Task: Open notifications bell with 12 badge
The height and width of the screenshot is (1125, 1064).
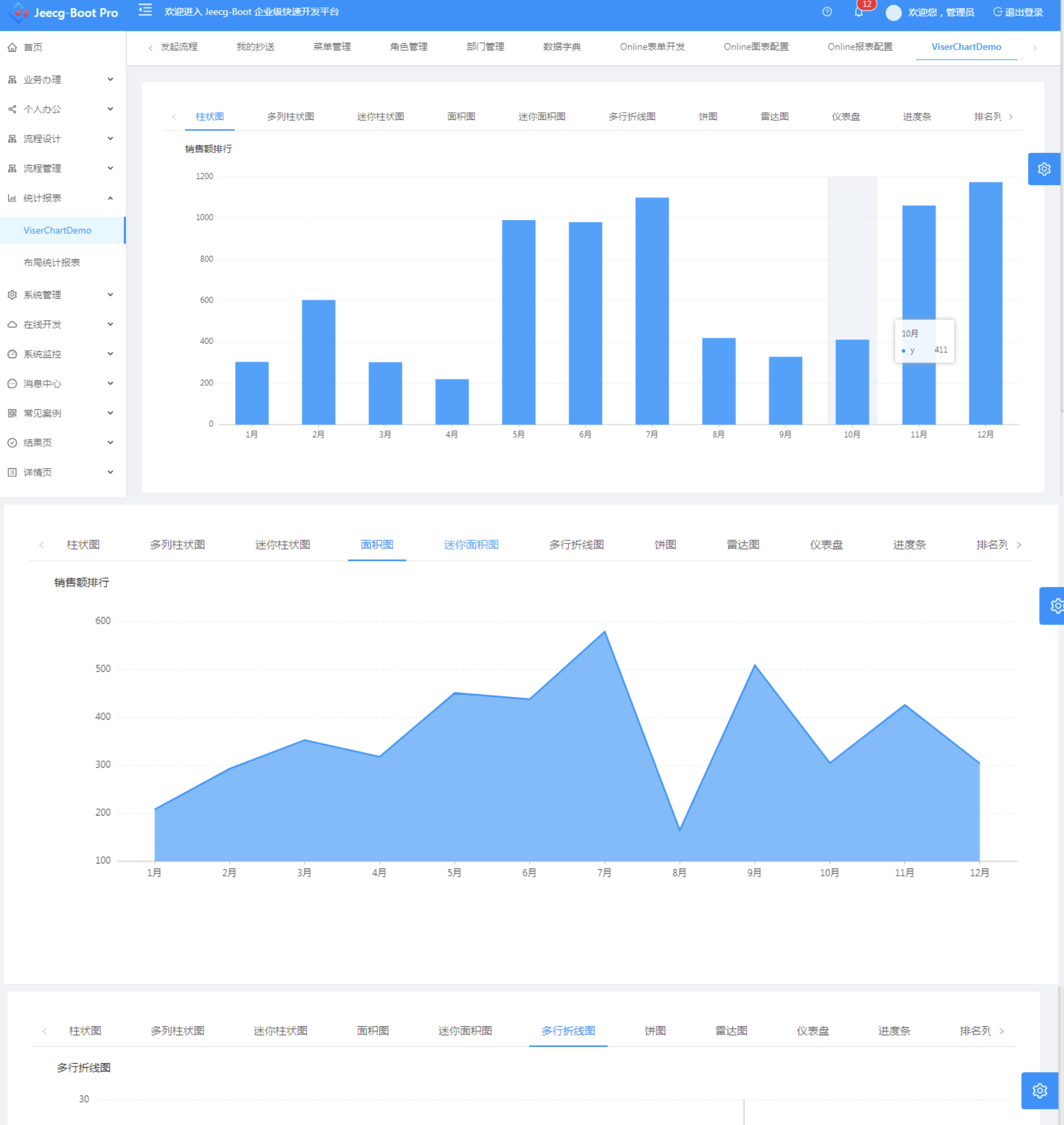Action: point(859,12)
